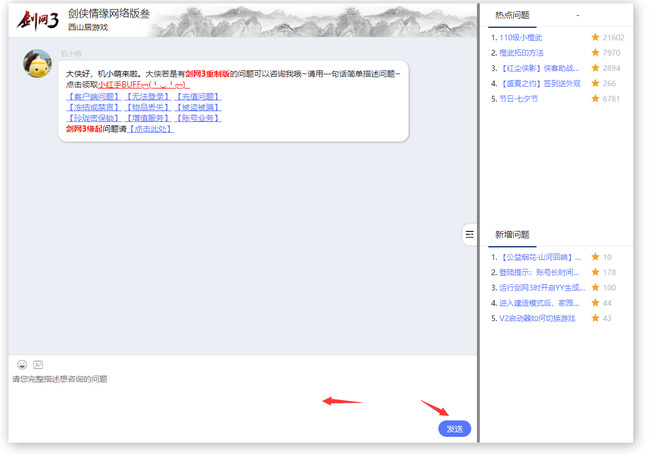Click the 机小萌 bot avatar

38,64
